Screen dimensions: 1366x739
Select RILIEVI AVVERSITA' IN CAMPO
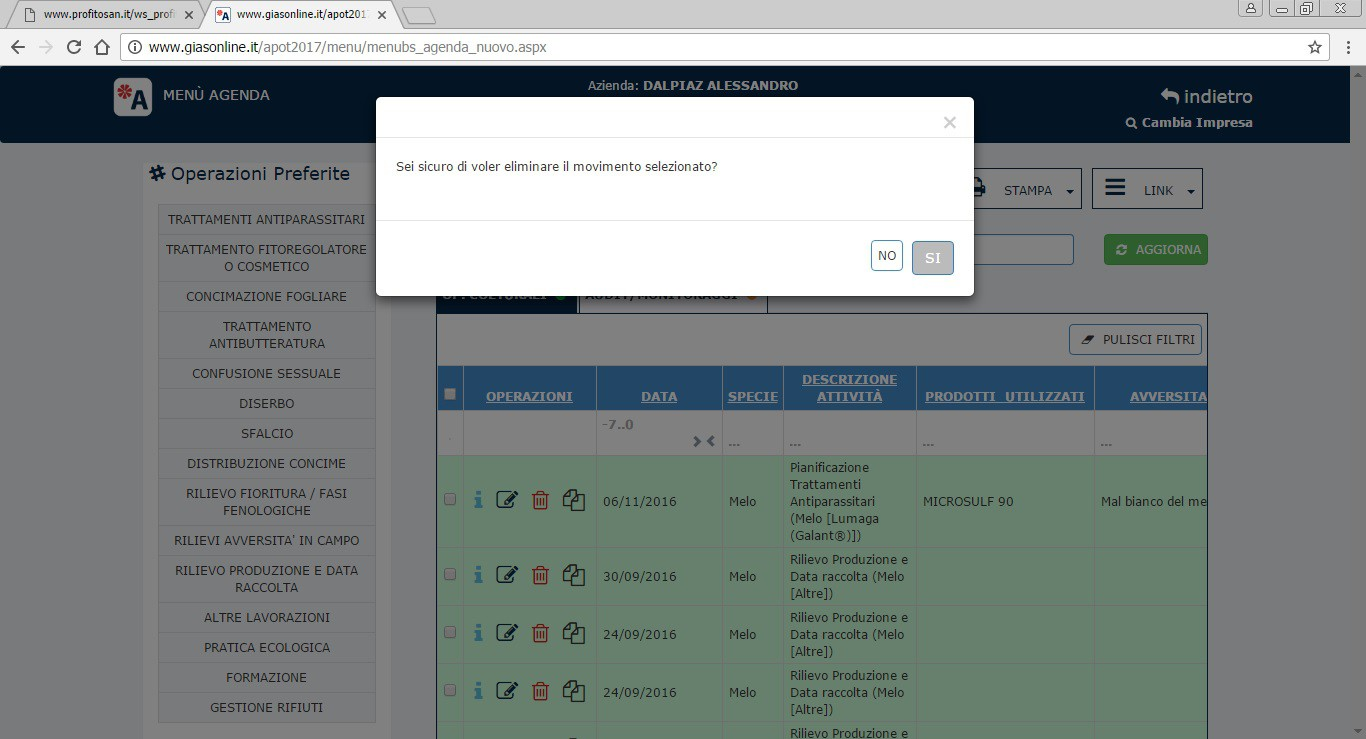tap(266, 540)
